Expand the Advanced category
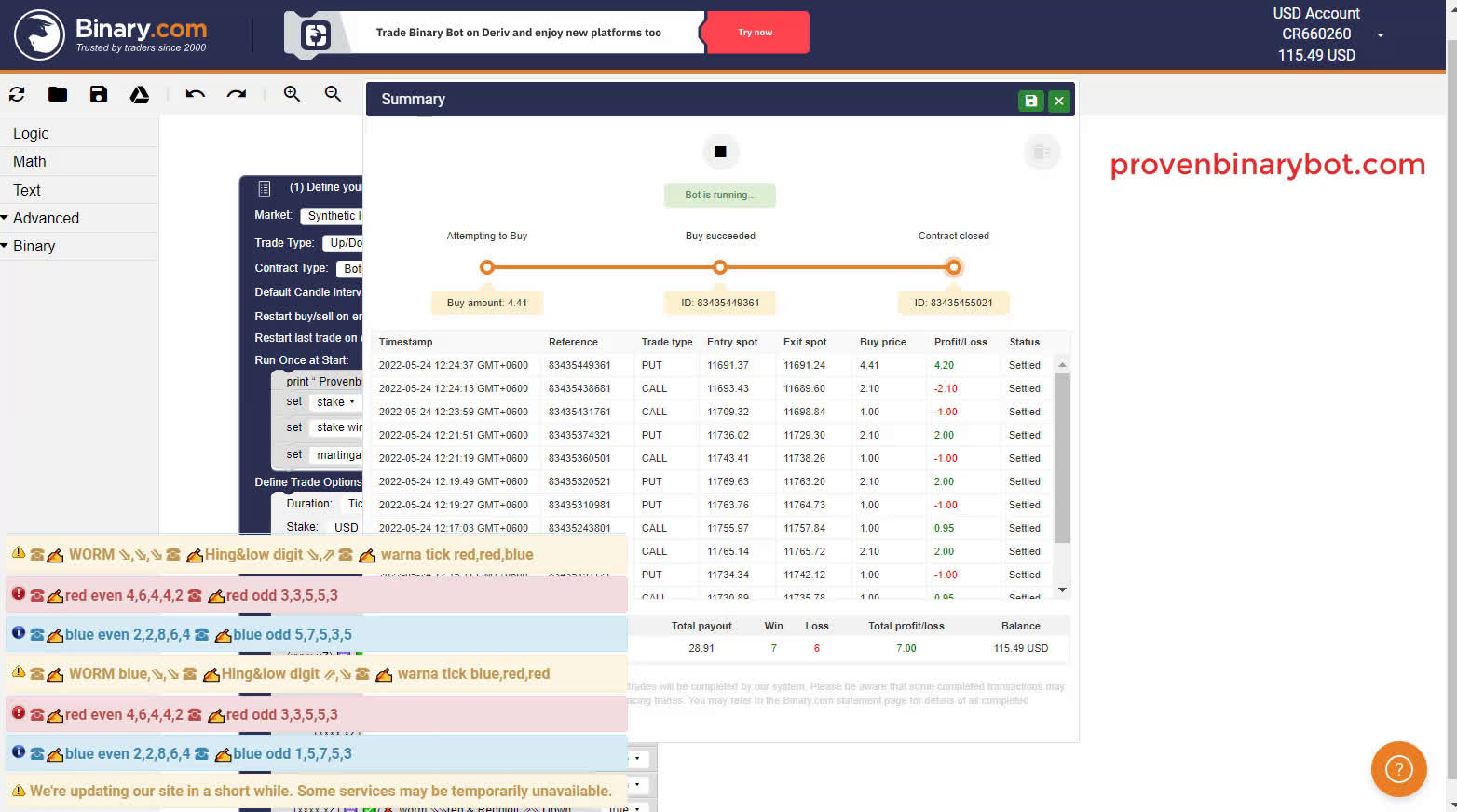Viewport: 1457px width, 812px height. pyautogui.click(x=46, y=218)
